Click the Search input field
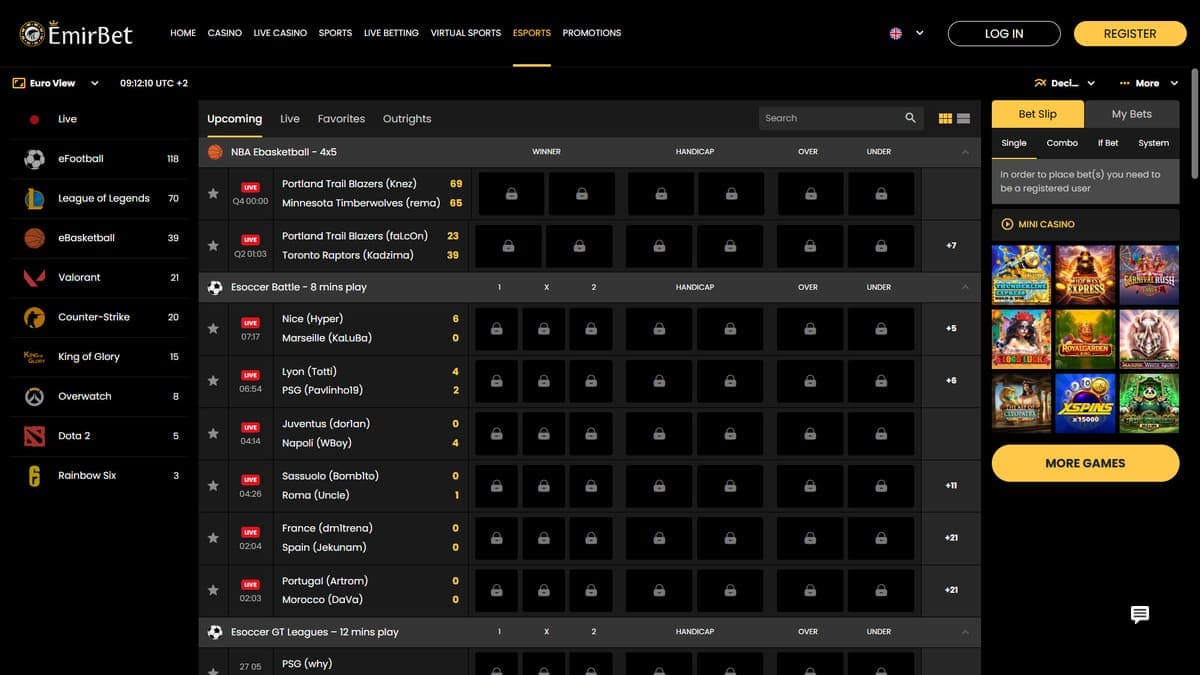Screen dimensions: 1200x675 830,118
